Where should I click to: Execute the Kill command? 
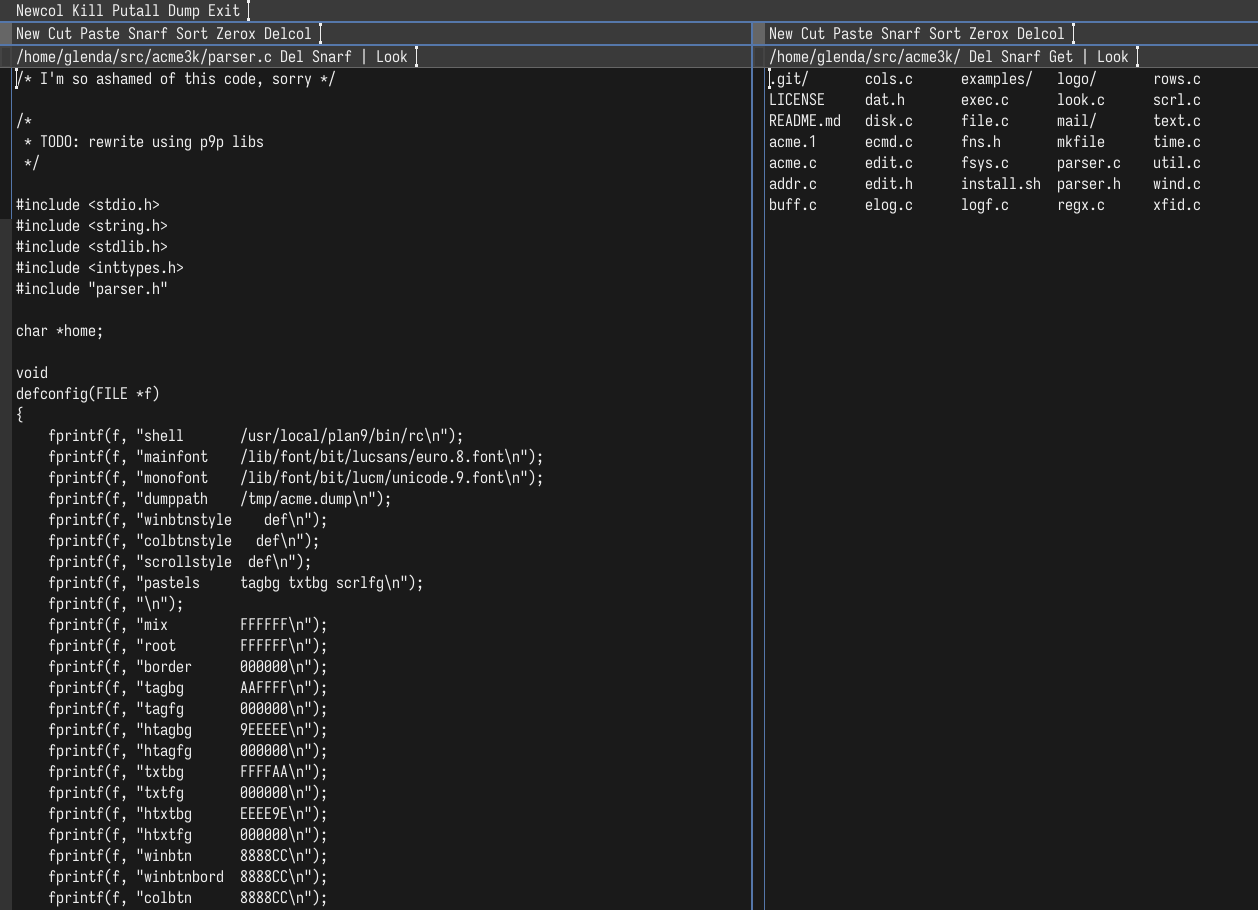pos(88,11)
